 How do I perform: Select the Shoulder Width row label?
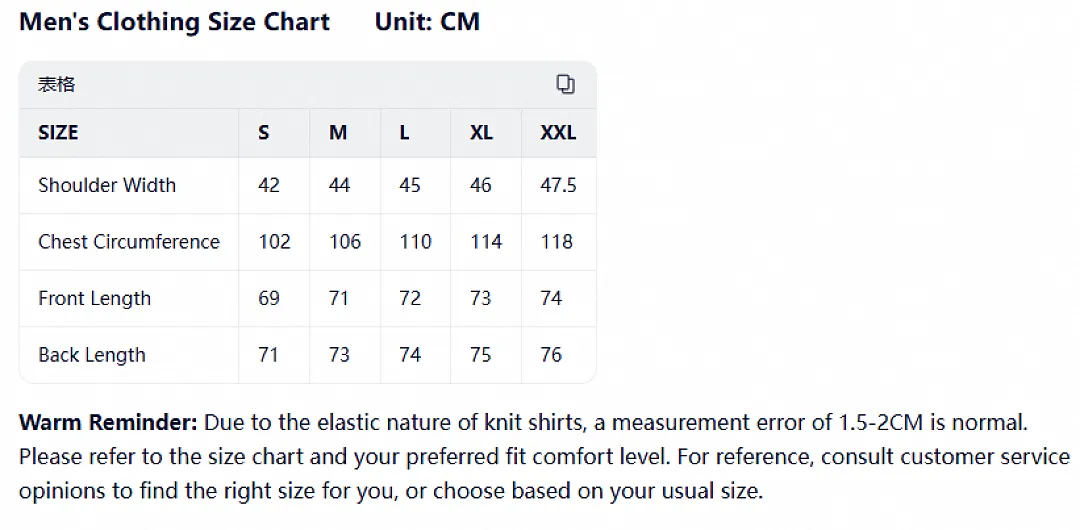(x=107, y=185)
